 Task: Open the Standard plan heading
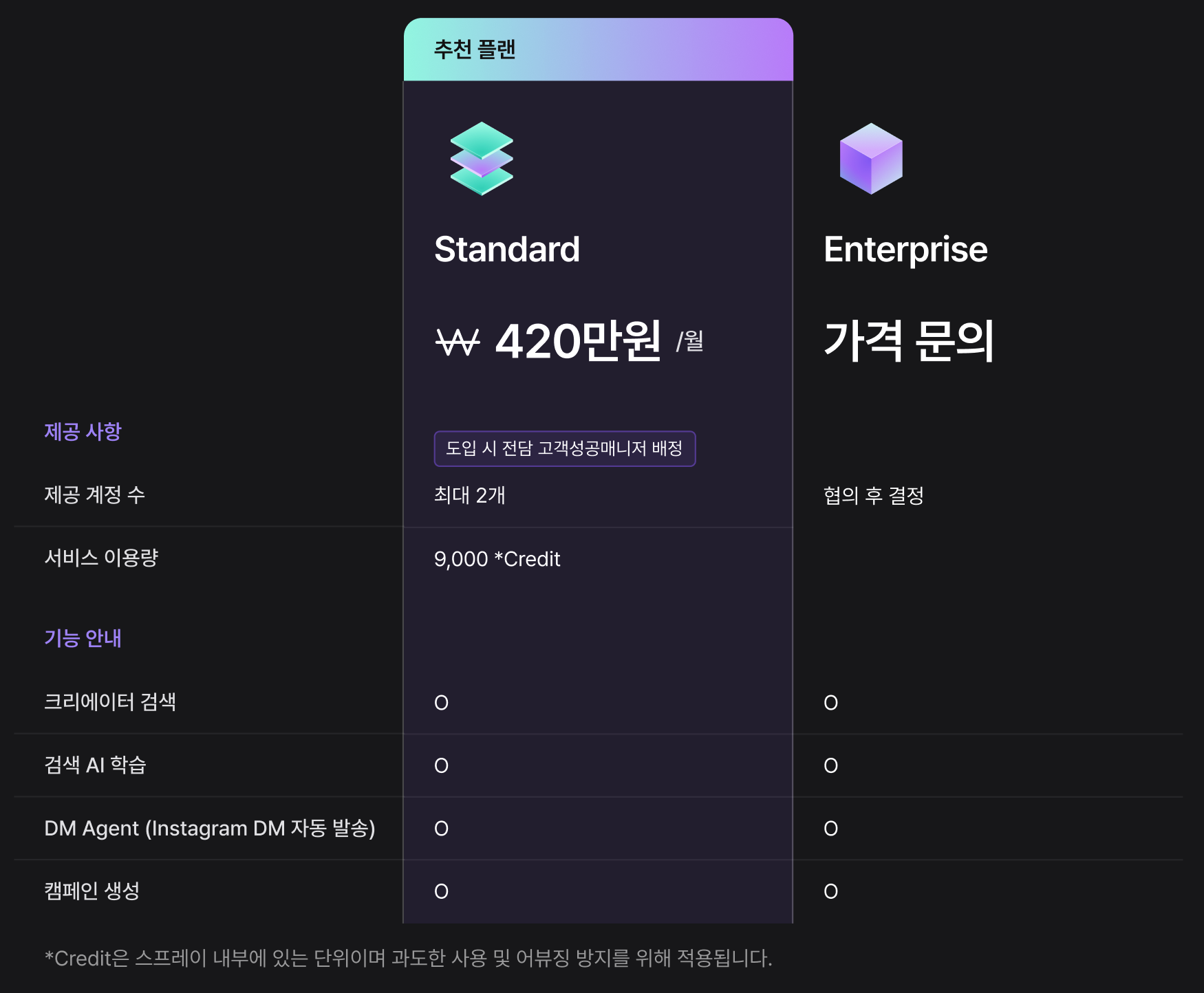click(x=507, y=249)
